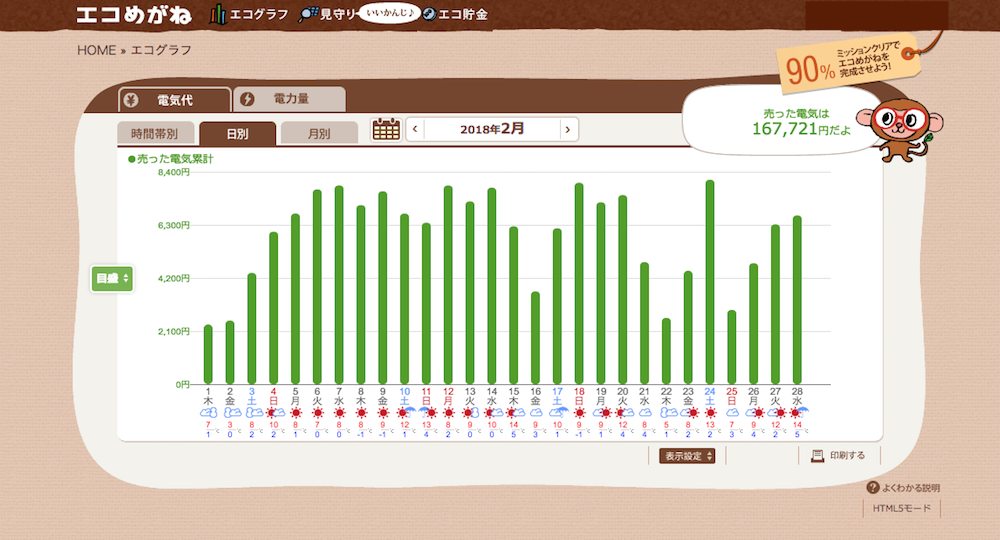
Task: Click the エコグラフ breadcrumb text
Action: [161, 50]
